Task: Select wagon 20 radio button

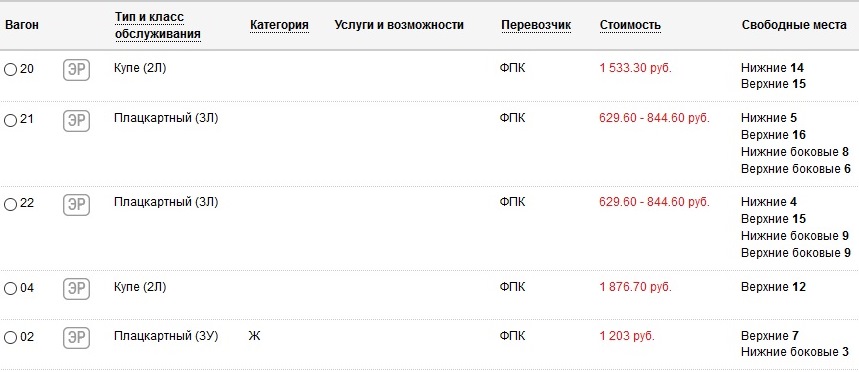Action: 10,70
